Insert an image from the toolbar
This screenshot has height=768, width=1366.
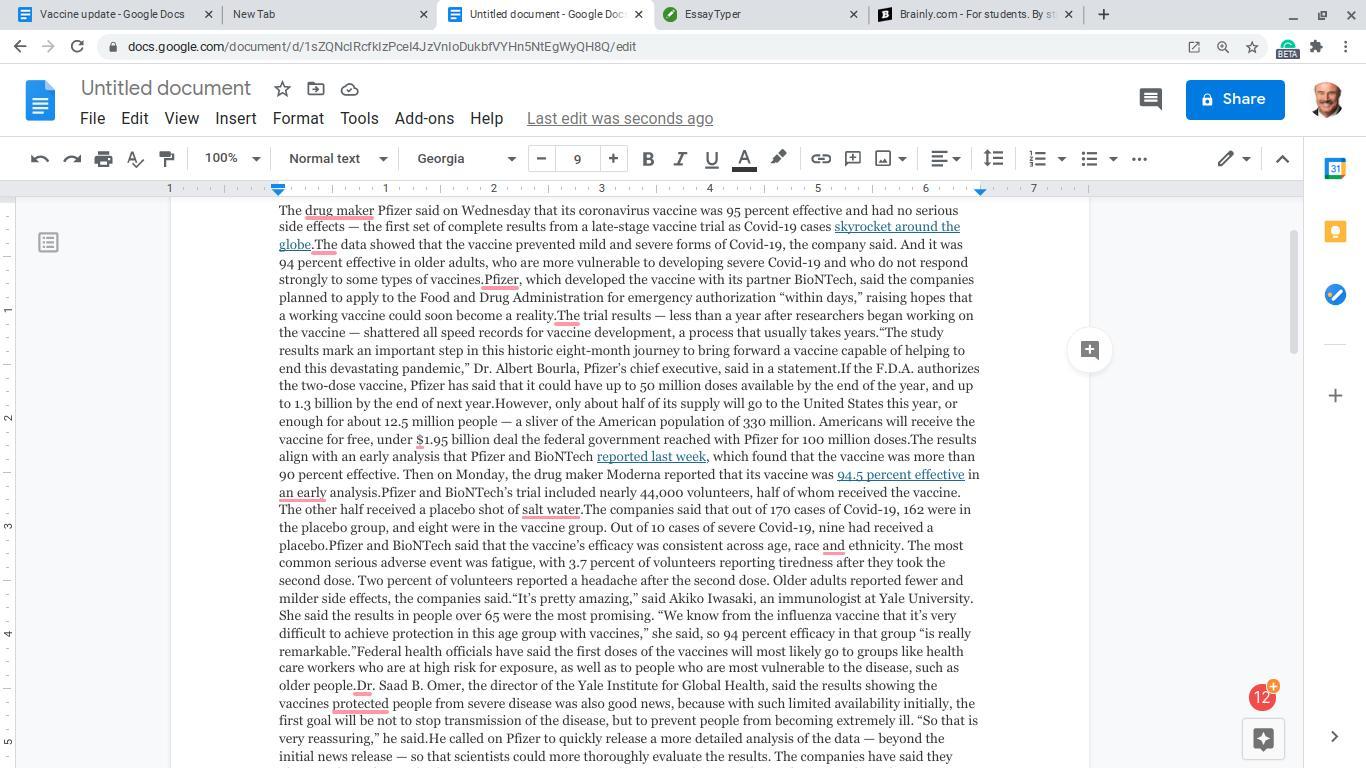tap(883, 159)
